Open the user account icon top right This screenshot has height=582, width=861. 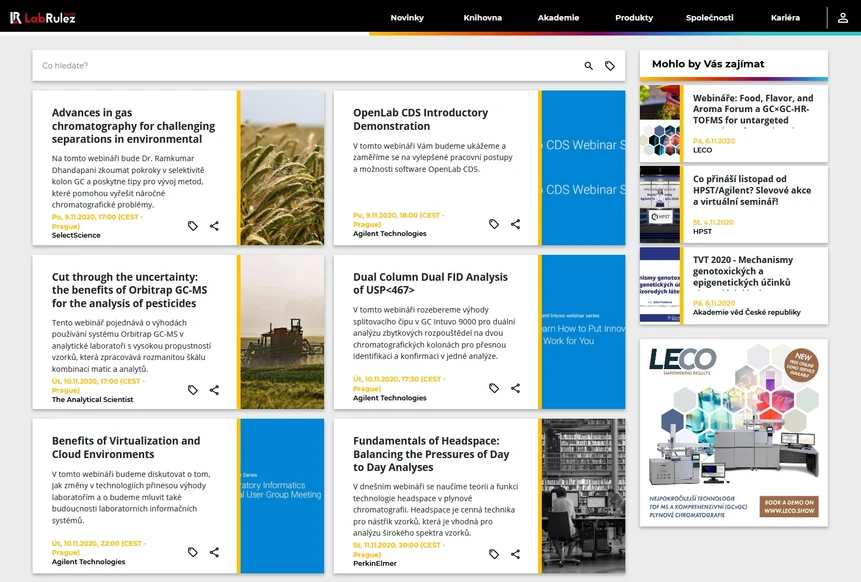(x=841, y=17)
